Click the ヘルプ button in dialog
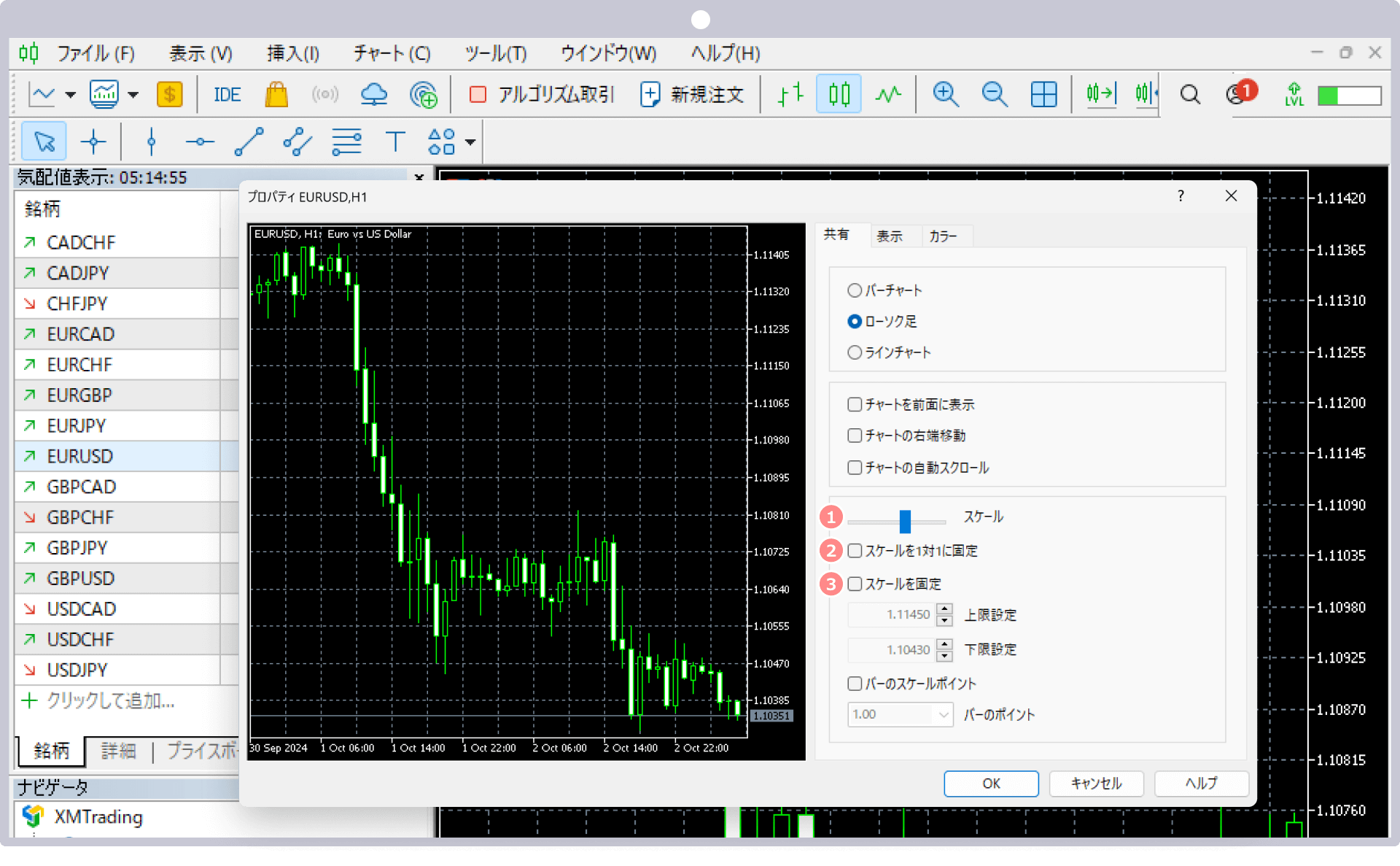 (1201, 784)
